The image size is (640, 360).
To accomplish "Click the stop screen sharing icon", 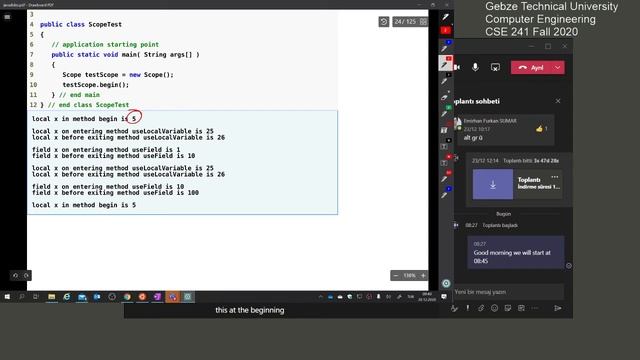I will (x=495, y=67).
